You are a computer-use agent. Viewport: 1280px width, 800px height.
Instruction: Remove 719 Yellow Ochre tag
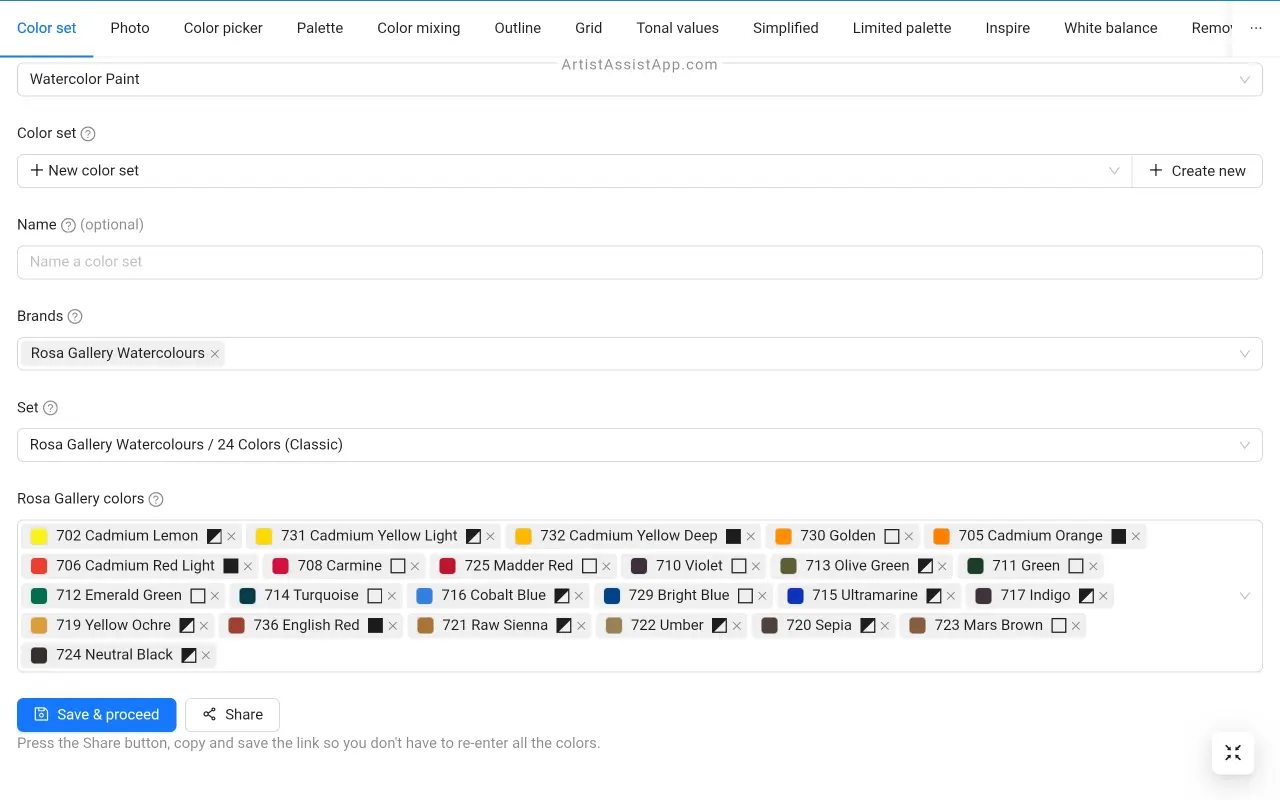coord(203,626)
